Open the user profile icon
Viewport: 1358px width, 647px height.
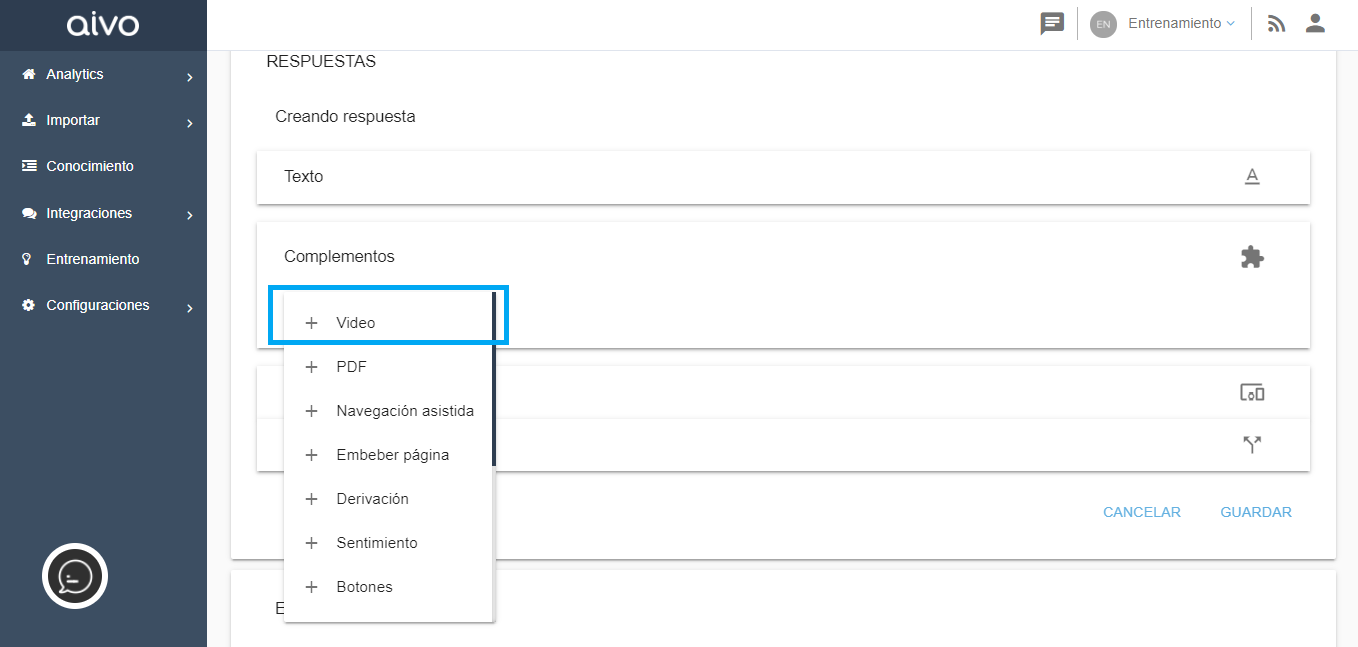[x=1315, y=23]
